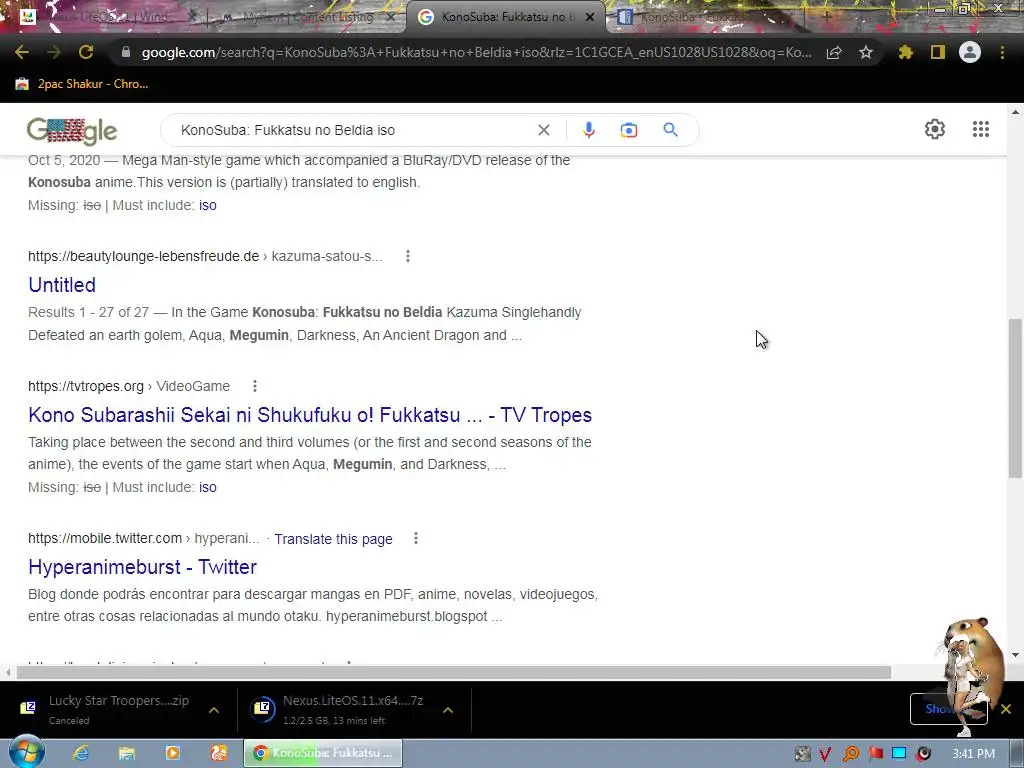Select the KonoSuba: Fukkatsu Google tab
This screenshot has width=1024, height=768.
coord(505,17)
